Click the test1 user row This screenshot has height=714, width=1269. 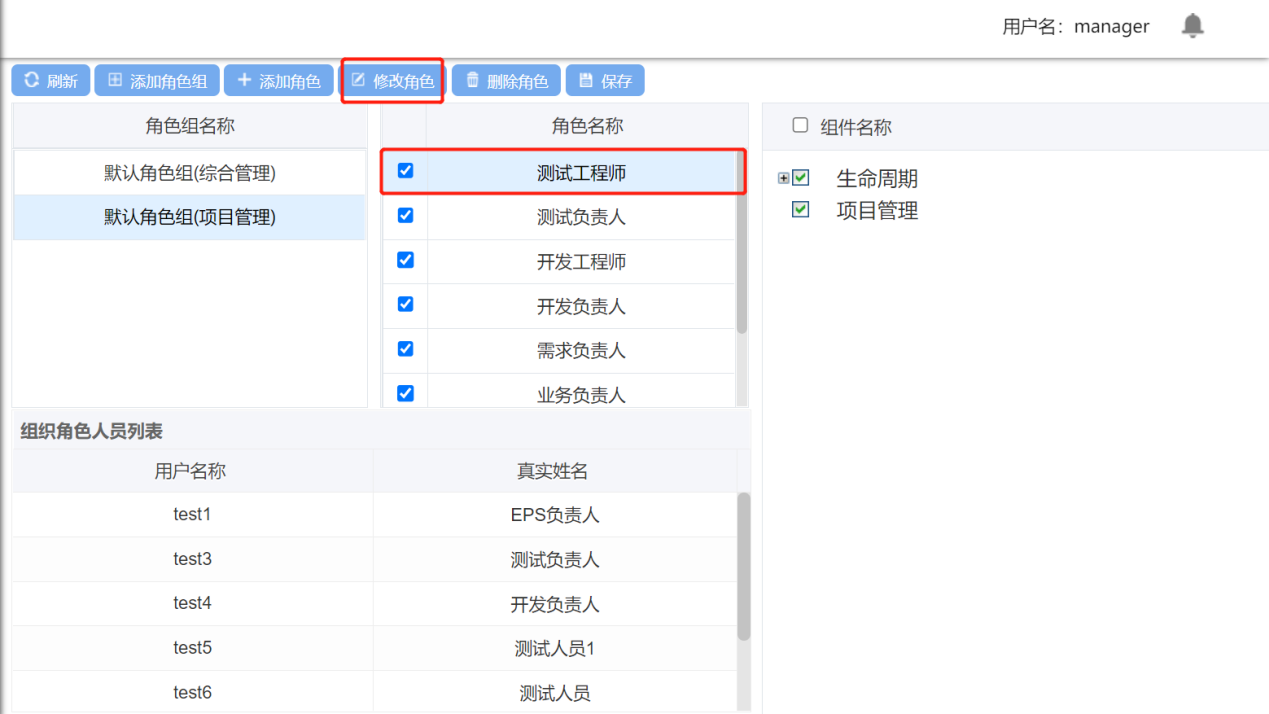(x=192, y=515)
